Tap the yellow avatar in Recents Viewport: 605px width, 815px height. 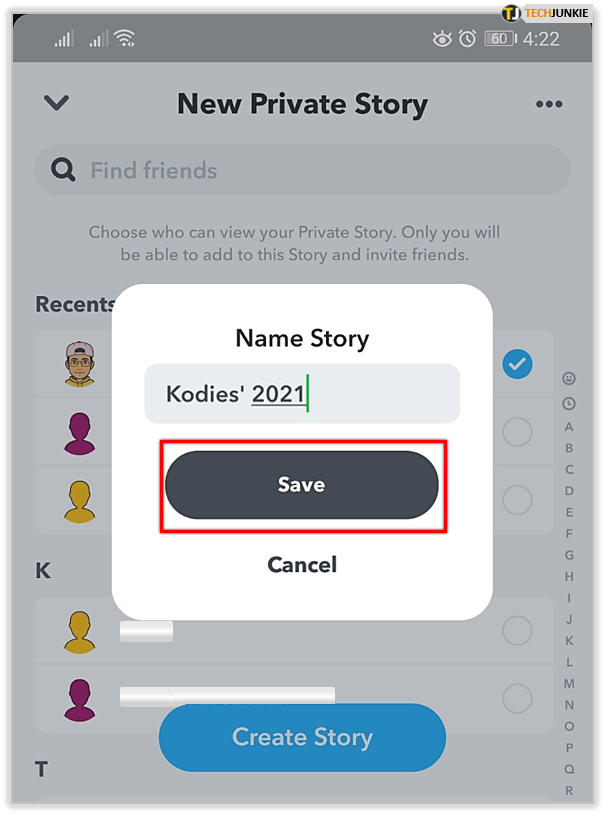tap(79, 499)
